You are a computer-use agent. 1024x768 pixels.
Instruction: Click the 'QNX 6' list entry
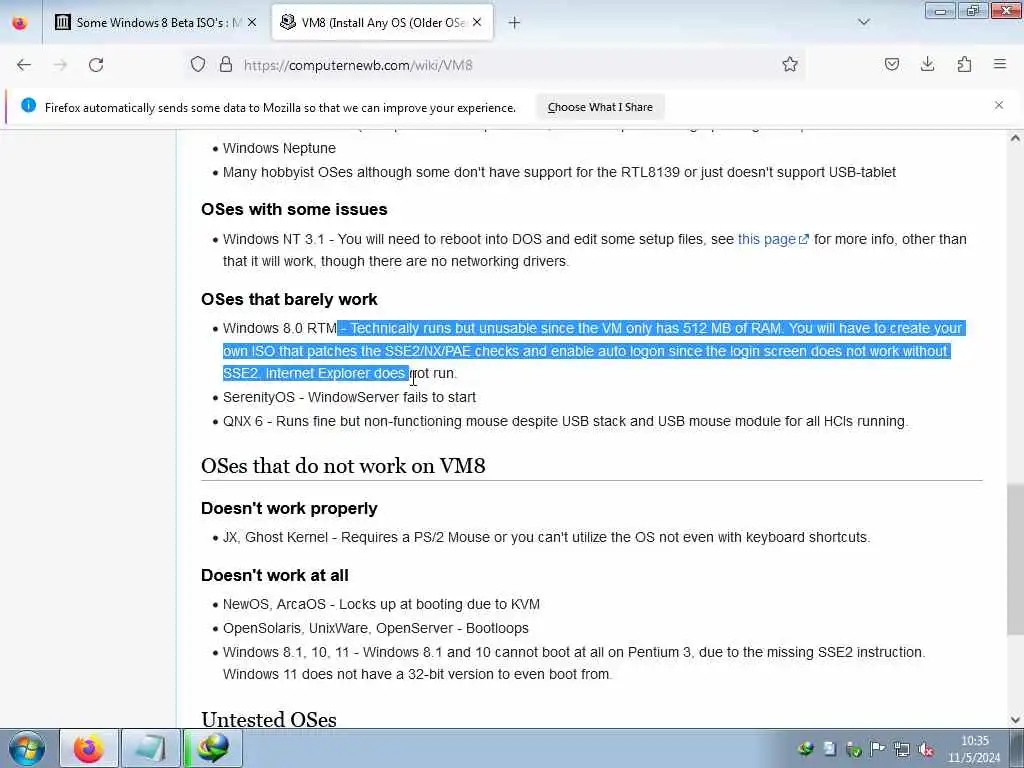[565, 421]
